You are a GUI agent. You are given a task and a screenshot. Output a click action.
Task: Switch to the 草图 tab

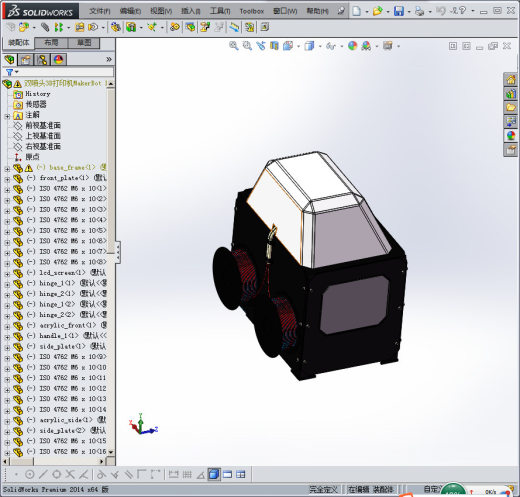click(x=84, y=43)
